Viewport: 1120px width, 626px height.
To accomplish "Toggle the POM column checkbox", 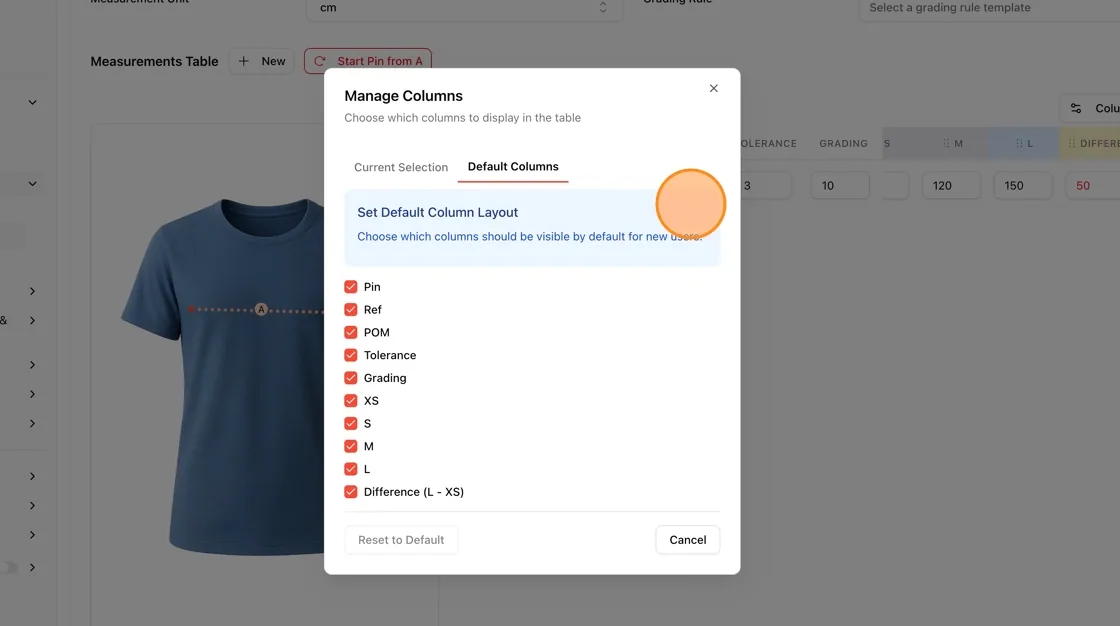I will coord(351,332).
